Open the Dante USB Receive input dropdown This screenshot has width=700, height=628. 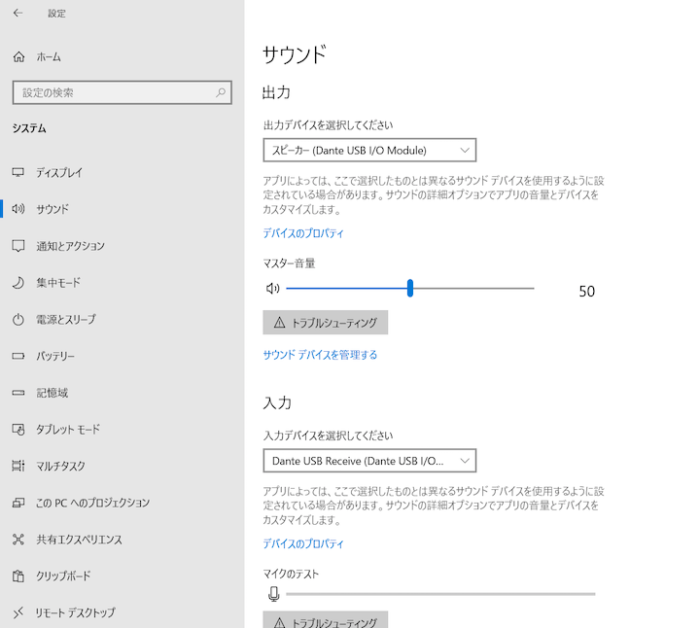coord(369,460)
